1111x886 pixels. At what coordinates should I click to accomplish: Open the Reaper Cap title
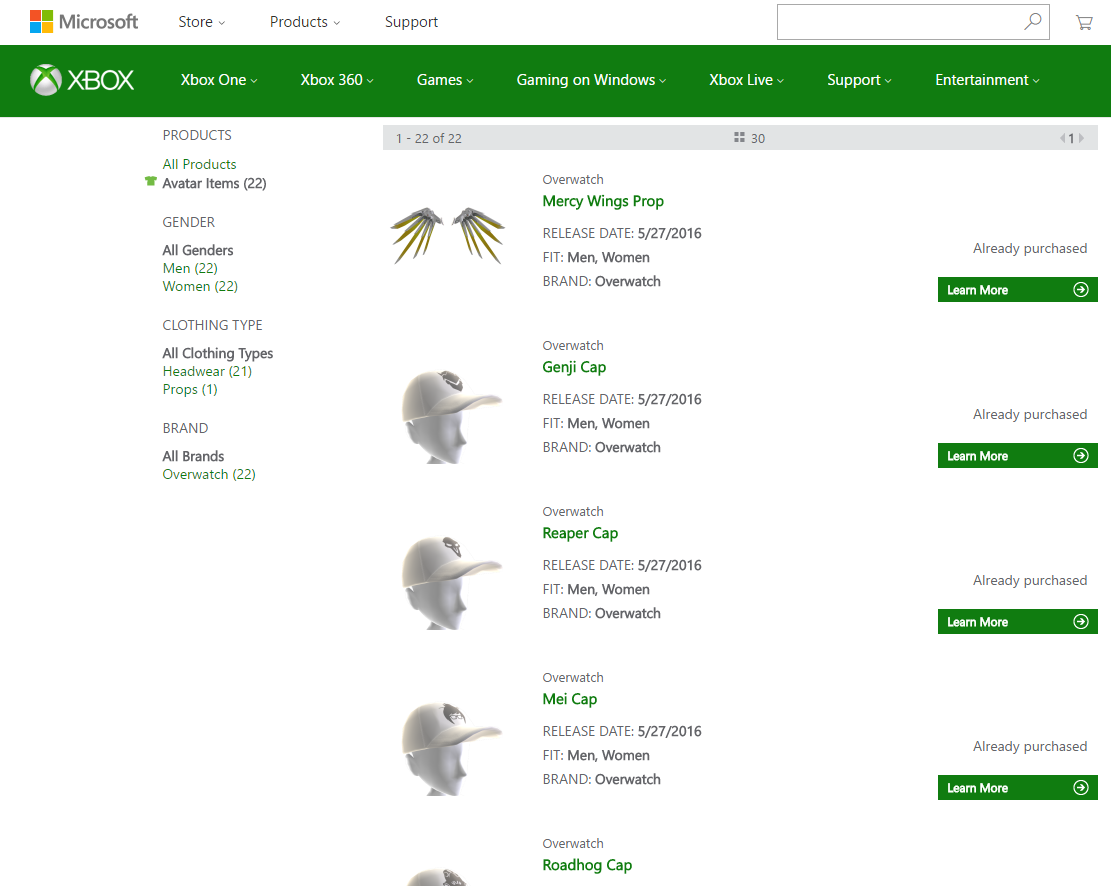pos(580,533)
